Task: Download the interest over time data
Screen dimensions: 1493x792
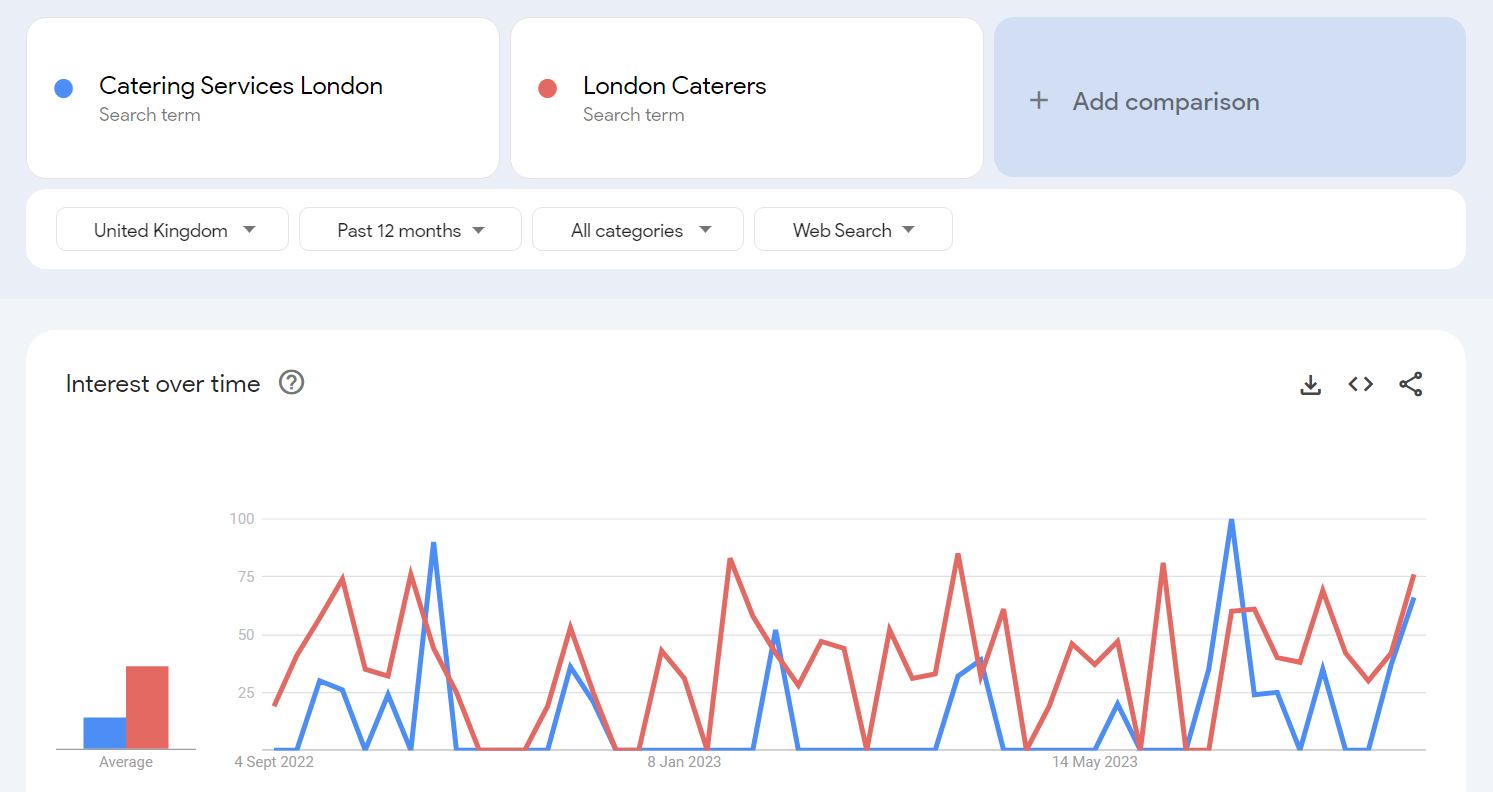Action: 1310,385
